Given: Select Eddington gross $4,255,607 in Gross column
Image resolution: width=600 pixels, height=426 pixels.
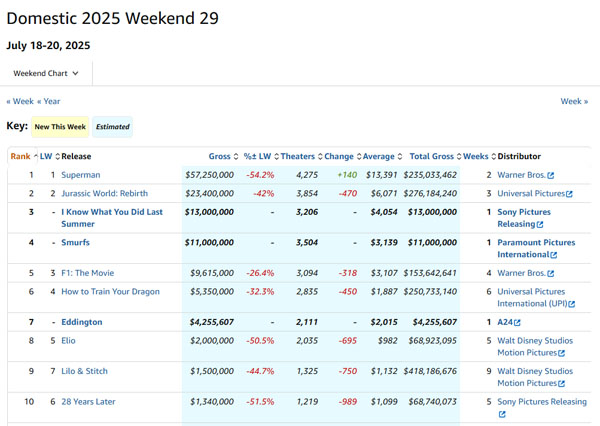Looking at the screenshot, I should [212, 322].
